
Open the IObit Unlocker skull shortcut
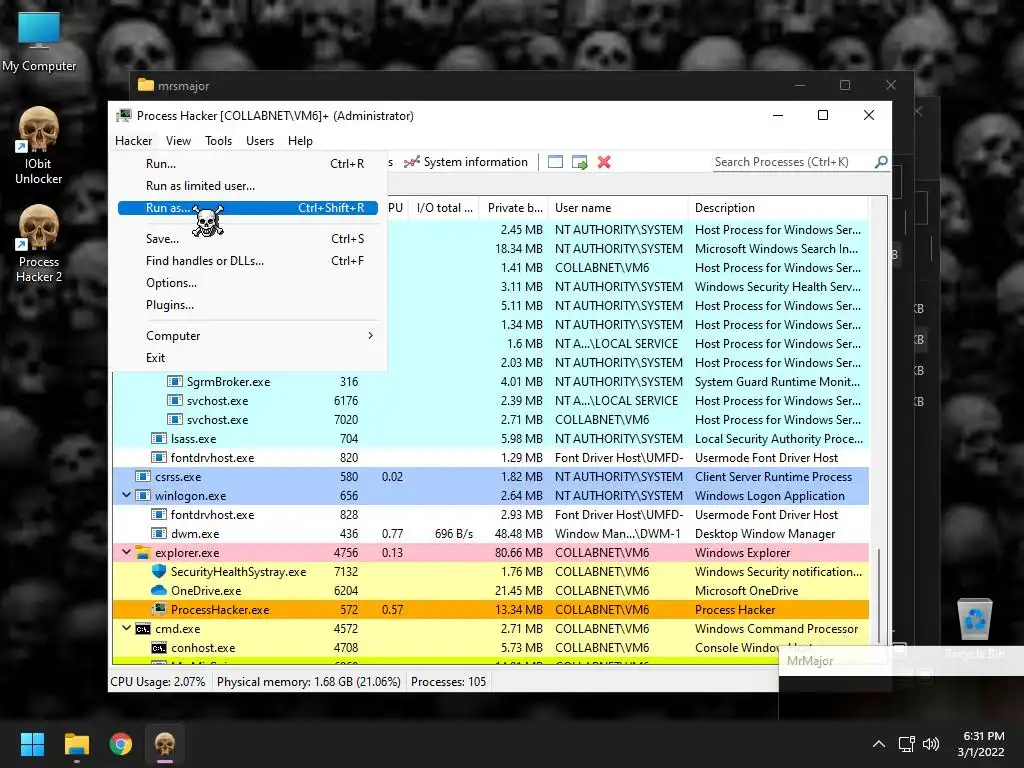pyautogui.click(x=39, y=145)
